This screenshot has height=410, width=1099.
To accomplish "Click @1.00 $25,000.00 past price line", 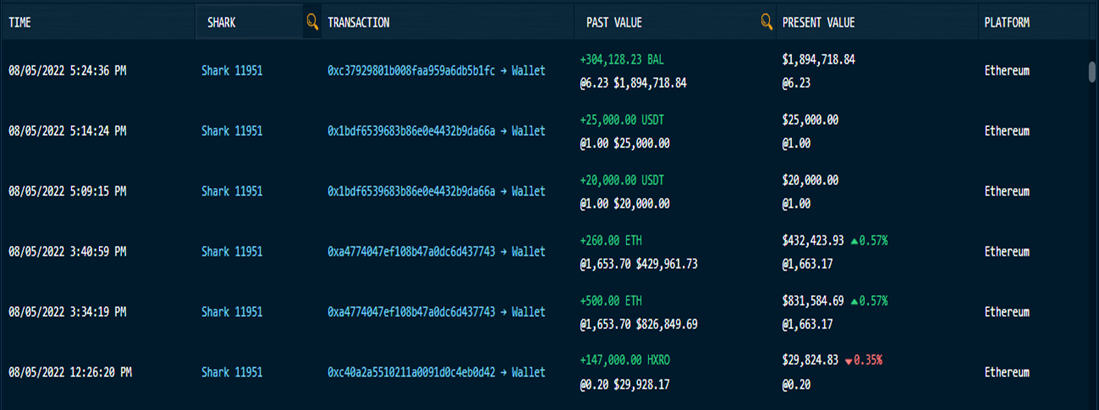I will (x=624, y=143).
